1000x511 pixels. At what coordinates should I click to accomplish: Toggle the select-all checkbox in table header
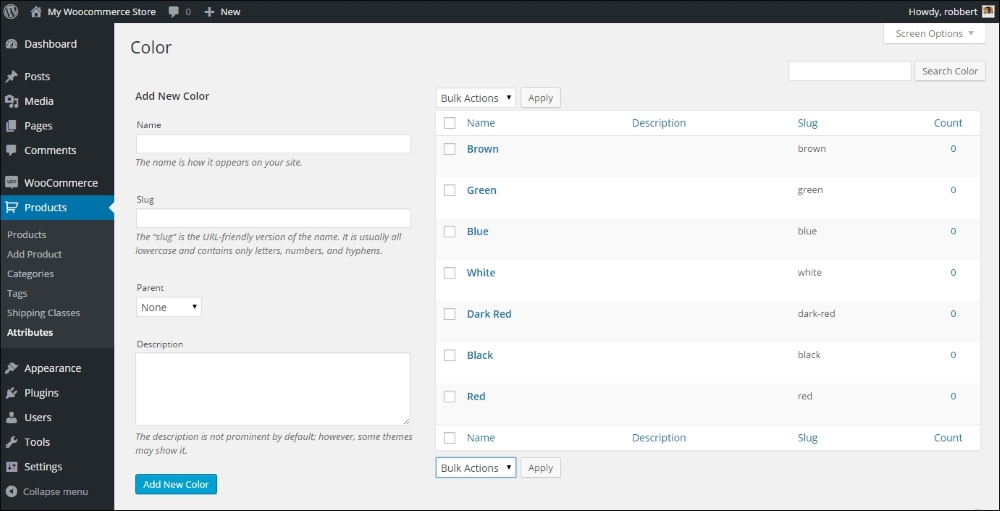click(450, 123)
